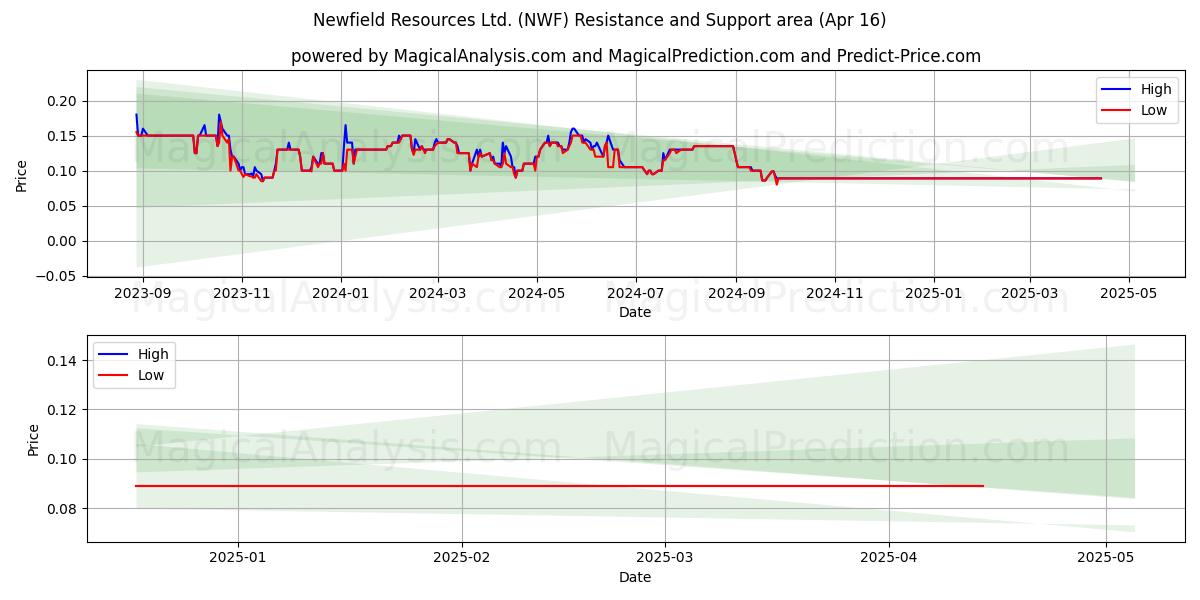Click top chart y-axis value '0.00'
This screenshot has height=600, width=1200.
coord(62,241)
